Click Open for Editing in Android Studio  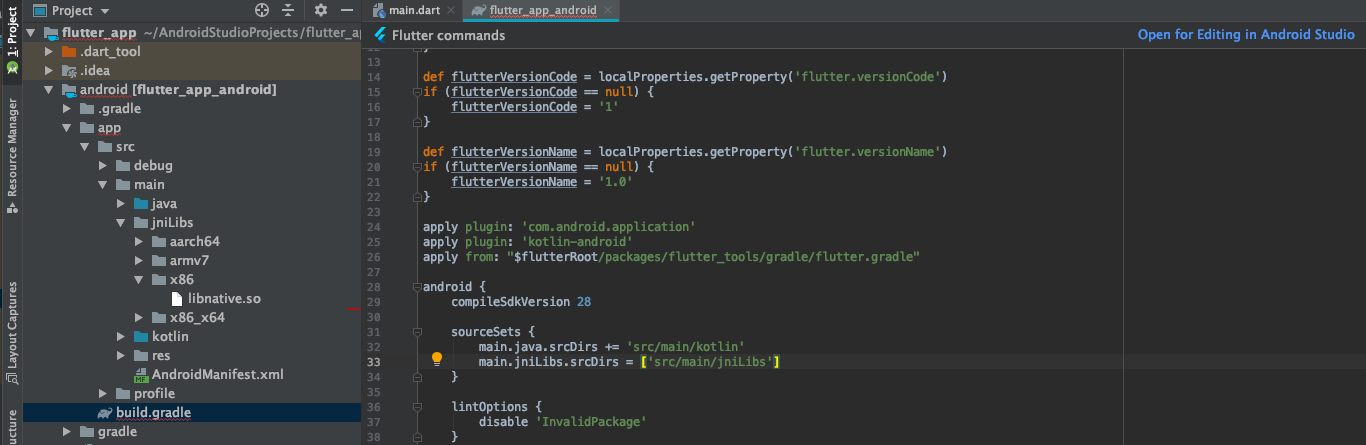pos(1246,35)
